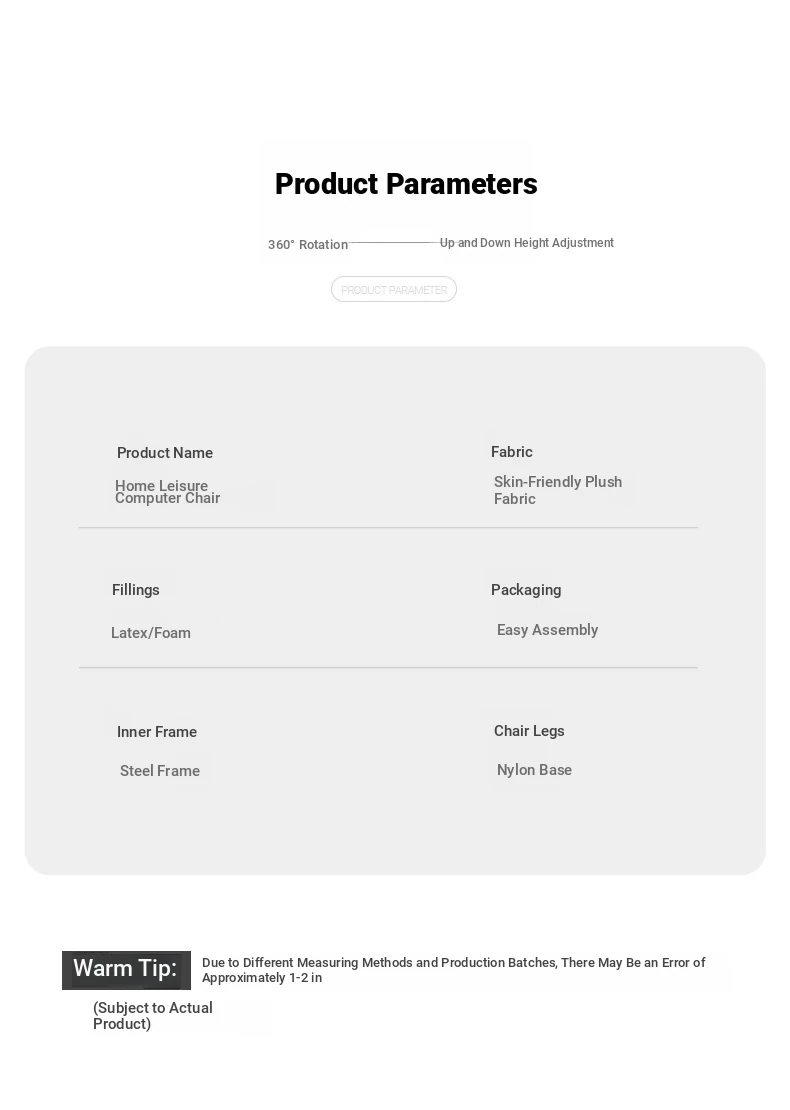
Task: Click the Steel Frame value
Action: 160,771
